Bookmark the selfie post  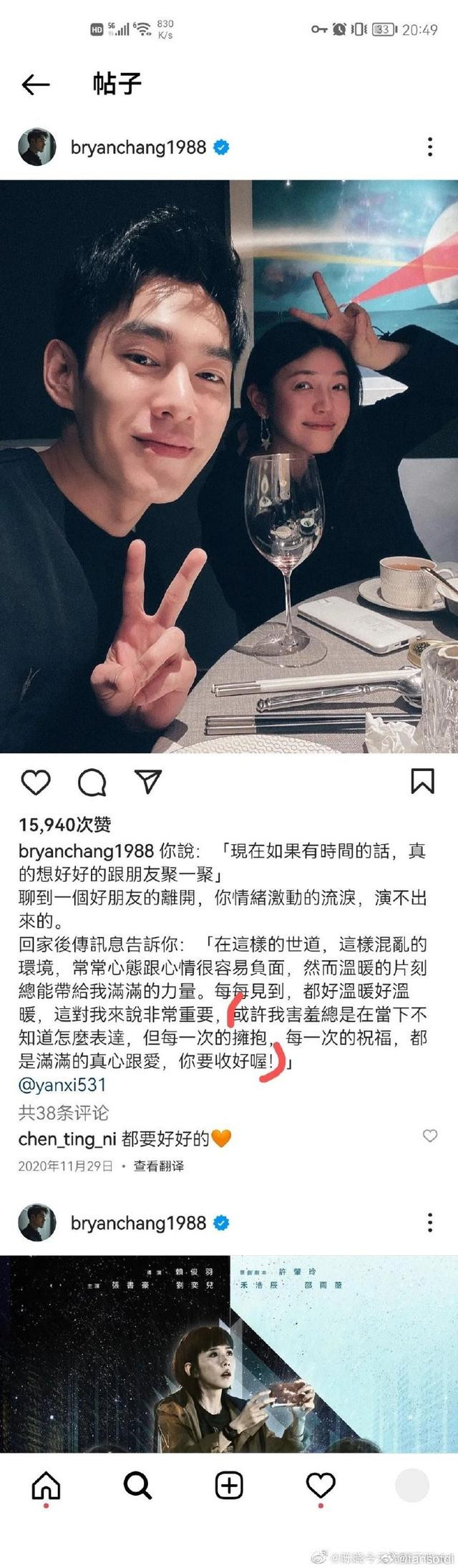(422, 782)
